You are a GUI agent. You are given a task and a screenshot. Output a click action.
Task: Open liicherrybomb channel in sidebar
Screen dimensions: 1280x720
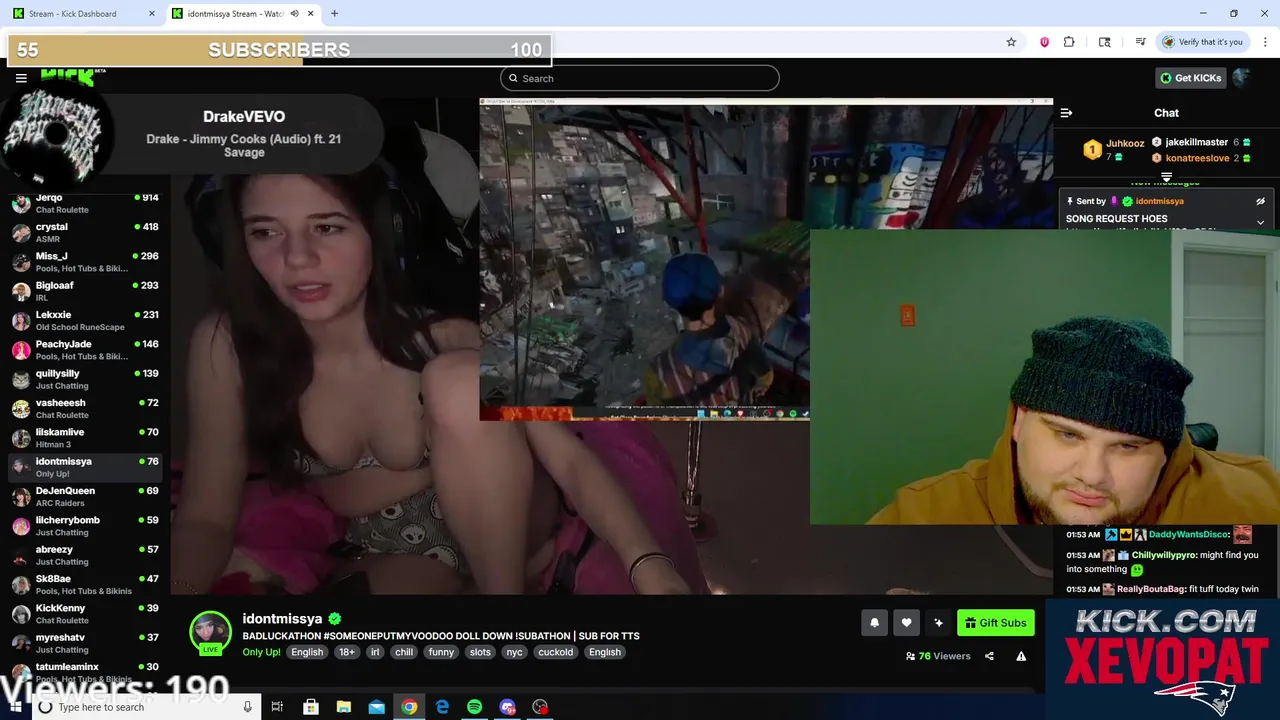point(85,526)
